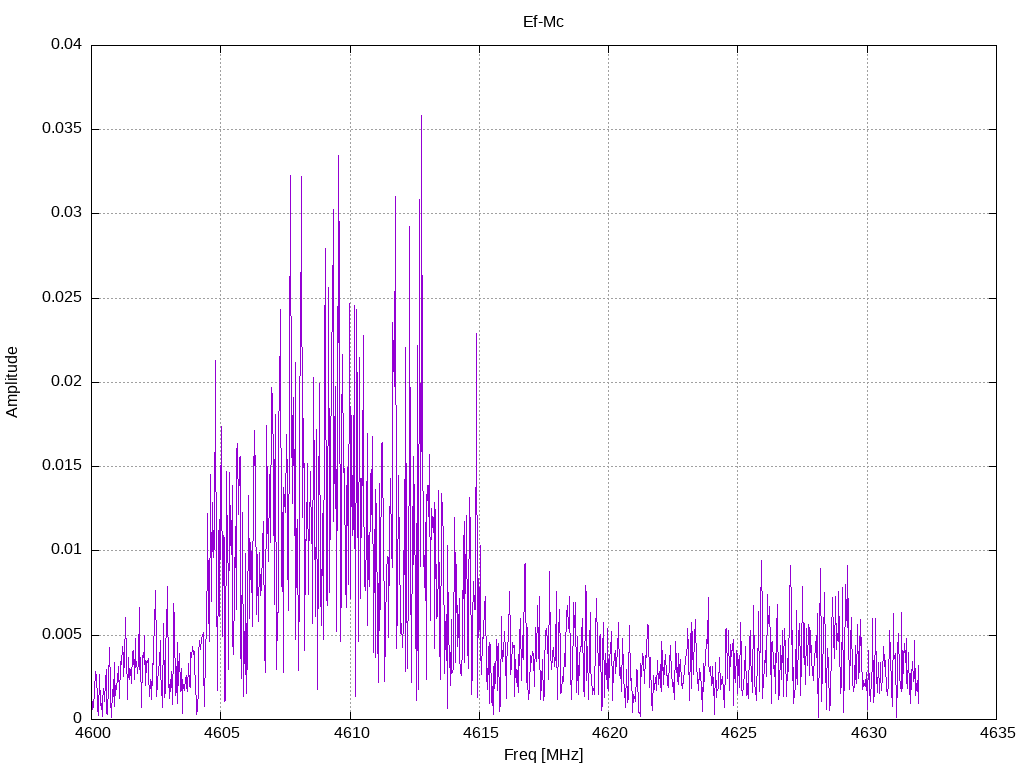Viewport: 1024px width, 768px height.
Task: Click the 0.02 y-axis tick label
Action: [x=67, y=381]
